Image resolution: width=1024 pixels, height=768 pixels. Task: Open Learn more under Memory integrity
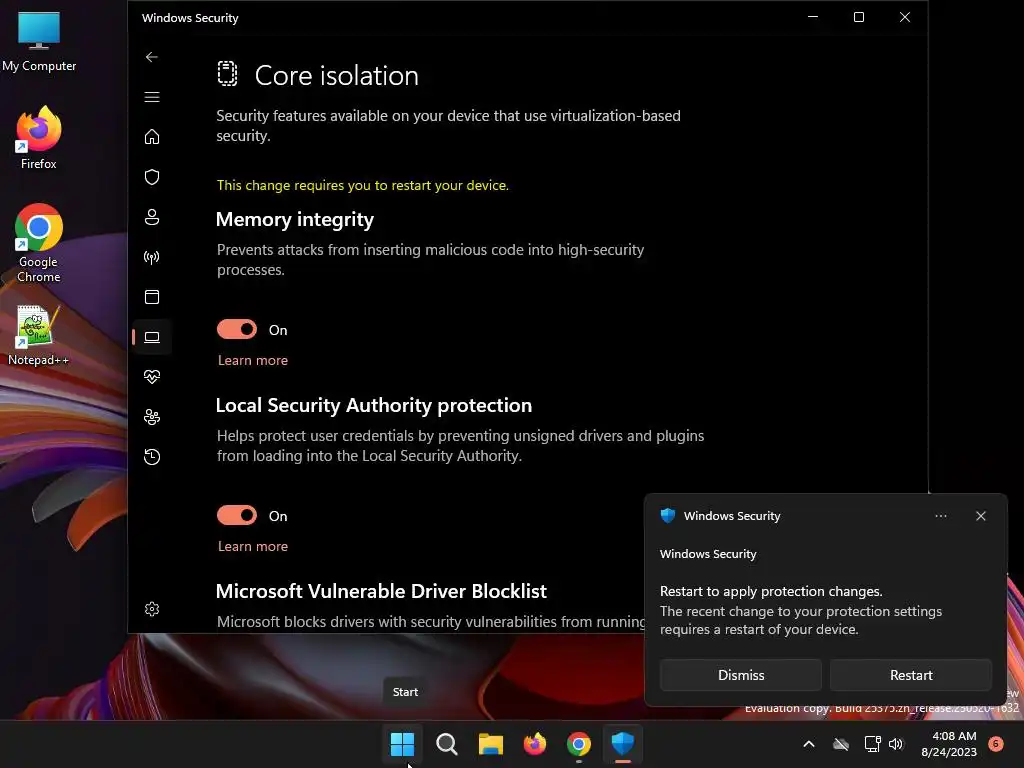pyautogui.click(x=253, y=360)
